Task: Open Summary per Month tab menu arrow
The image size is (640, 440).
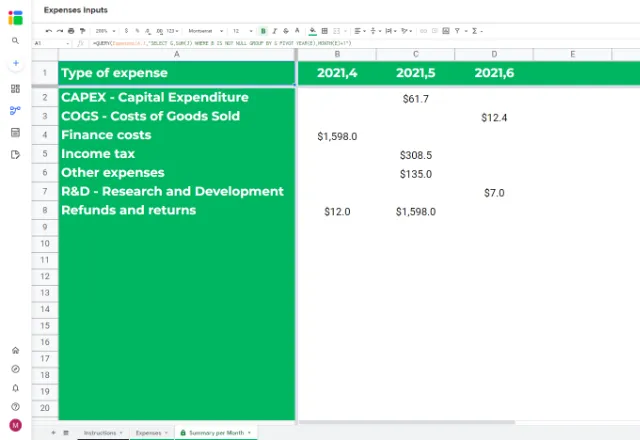Action: [x=249, y=433]
